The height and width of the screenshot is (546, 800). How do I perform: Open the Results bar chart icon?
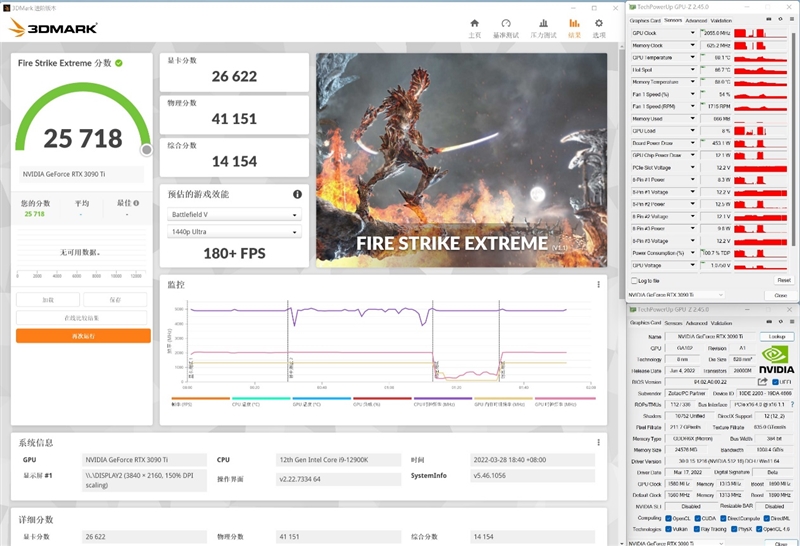pos(574,23)
